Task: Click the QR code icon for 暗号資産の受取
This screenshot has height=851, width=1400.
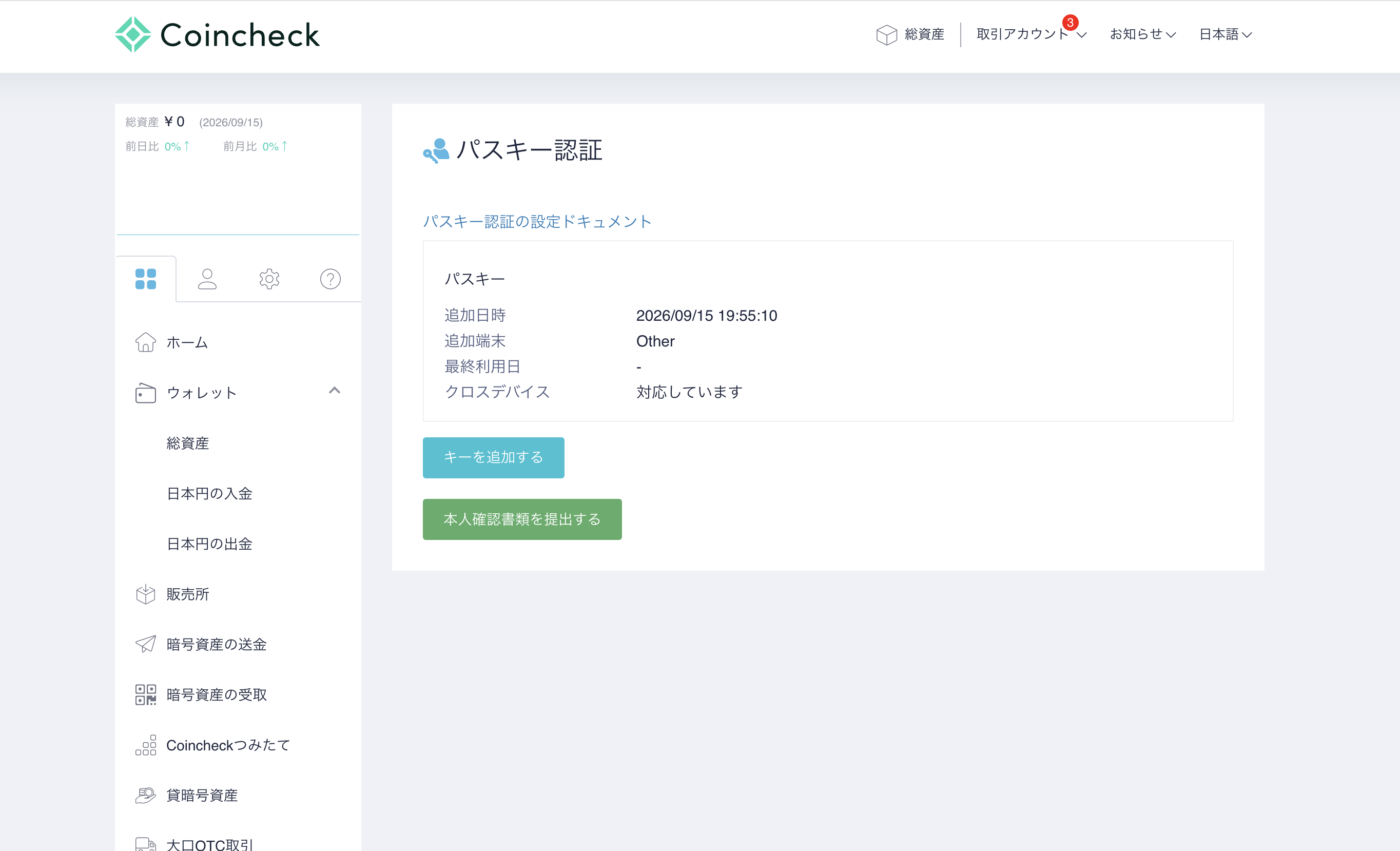Action: pyautogui.click(x=145, y=694)
